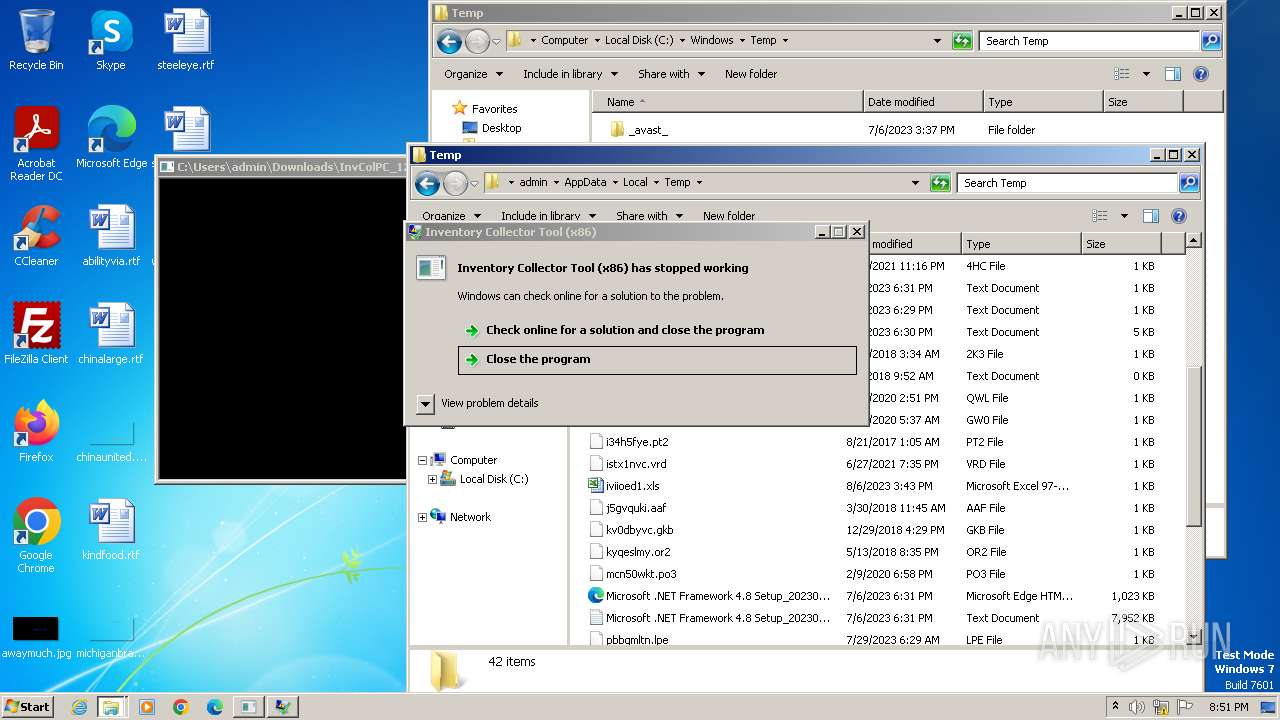
Task: Launch FileZilla Client shortcut
Action: pos(36,334)
